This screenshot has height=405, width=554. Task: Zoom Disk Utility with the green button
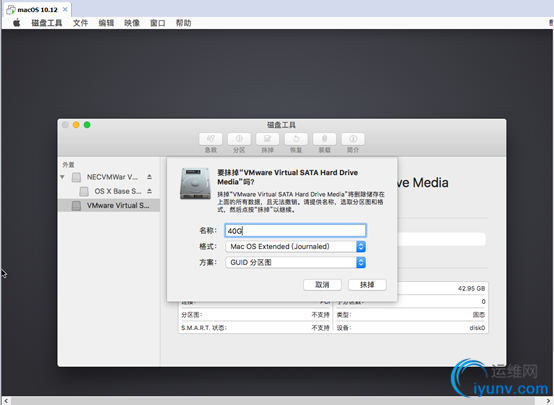[87, 125]
